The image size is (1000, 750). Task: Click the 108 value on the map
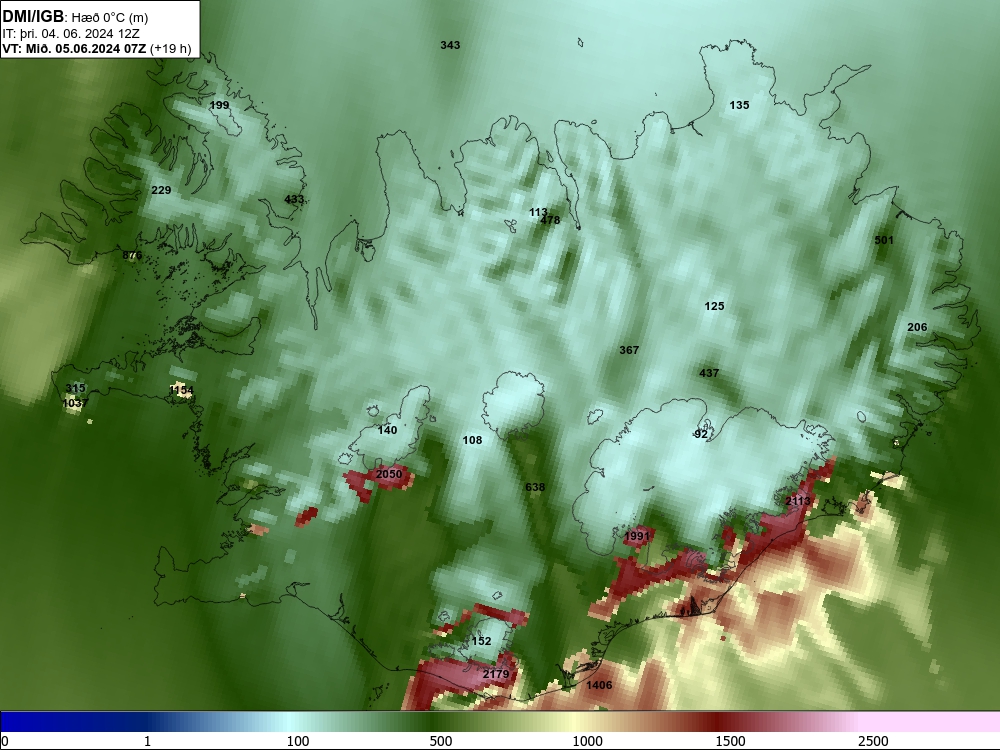tap(473, 440)
